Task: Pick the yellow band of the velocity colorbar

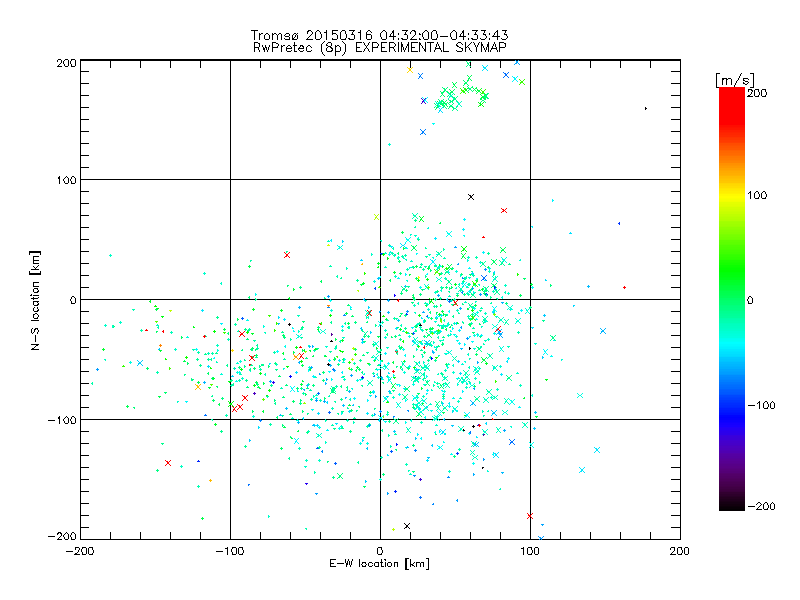Action: point(732,195)
